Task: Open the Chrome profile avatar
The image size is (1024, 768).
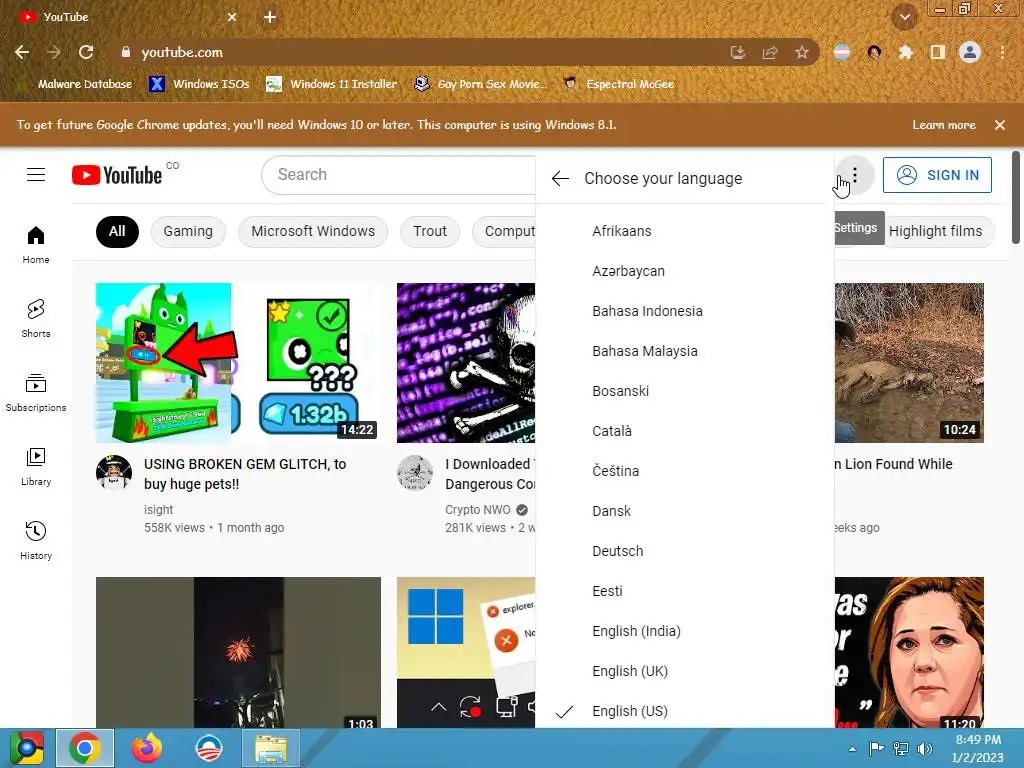Action: [970, 52]
